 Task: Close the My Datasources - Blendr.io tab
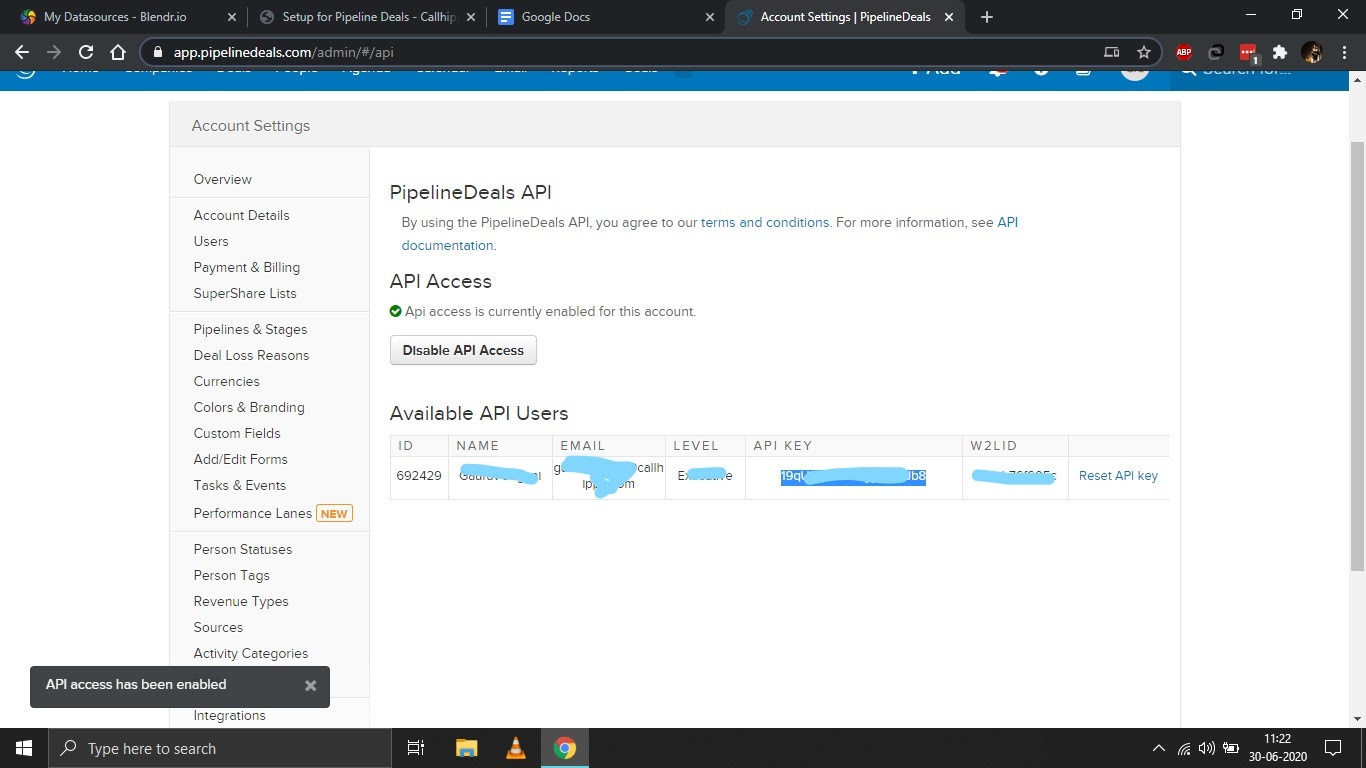point(233,17)
